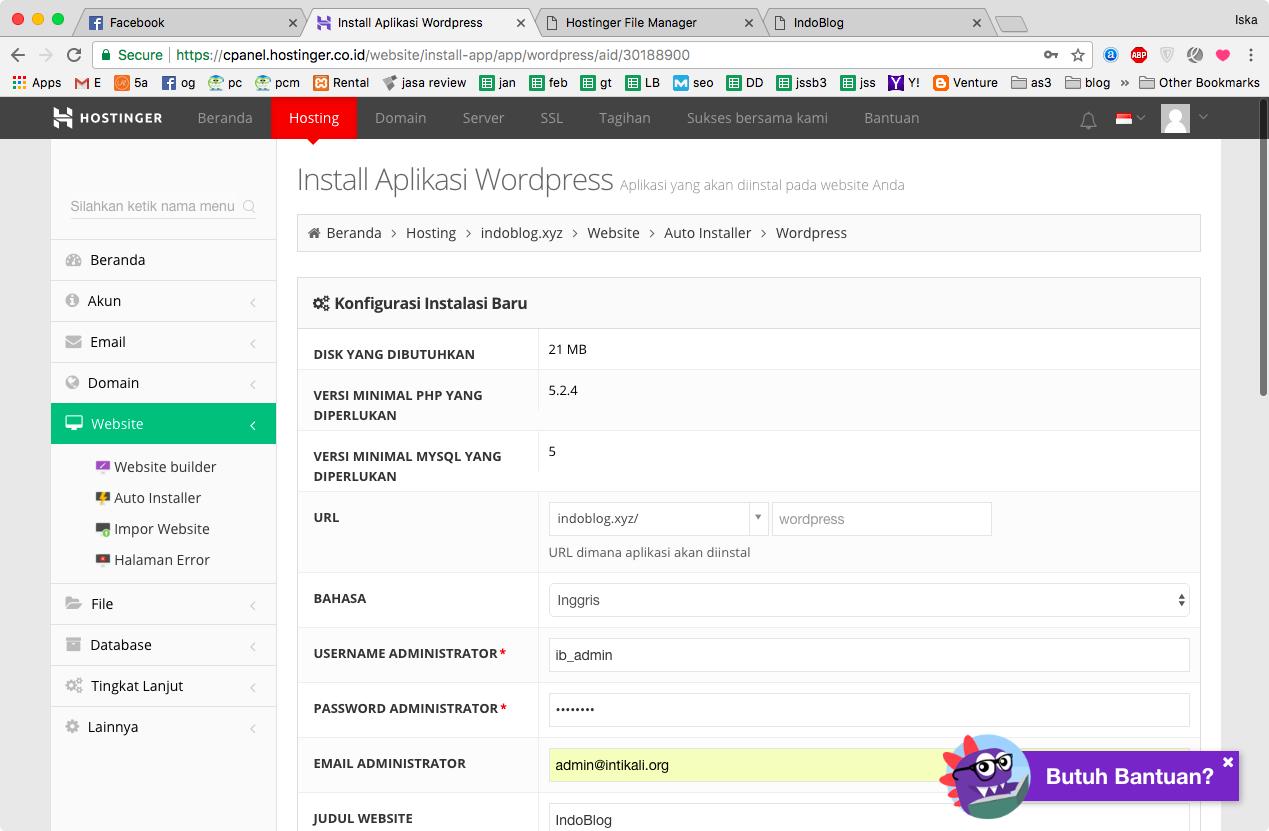The image size is (1269, 831).
Task: Open the Venture Blogger bookmark
Action: [x=965, y=83]
